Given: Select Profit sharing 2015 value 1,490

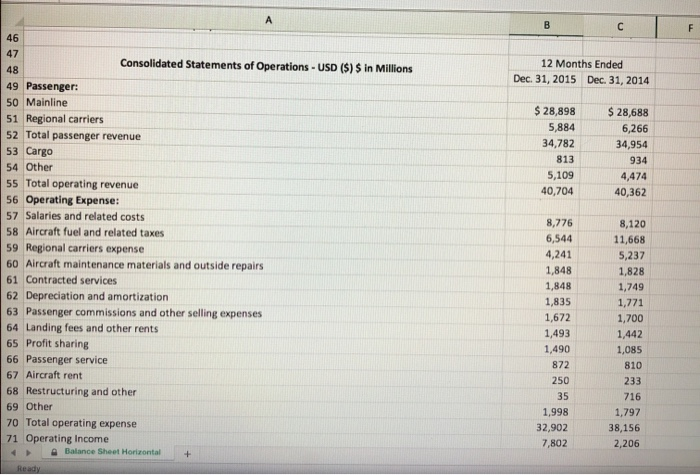Looking at the screenshot, I should click(x=557, y=349).
